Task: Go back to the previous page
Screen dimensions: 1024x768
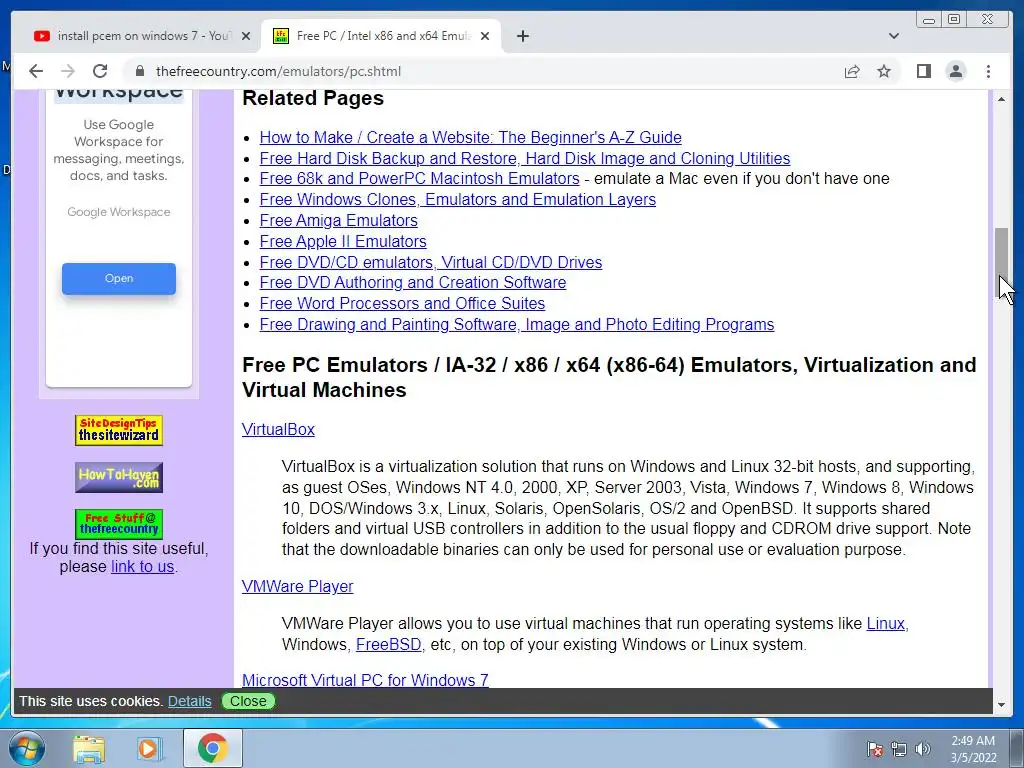Action: tap(36, 71)
